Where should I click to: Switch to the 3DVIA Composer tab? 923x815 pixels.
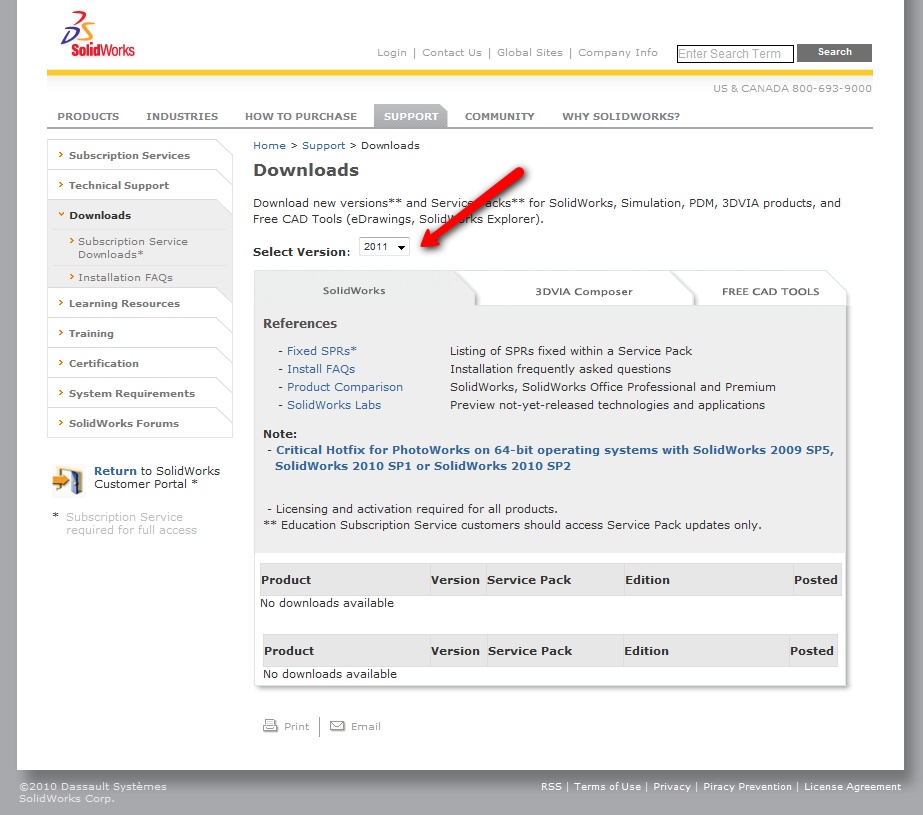pos(583,291)
